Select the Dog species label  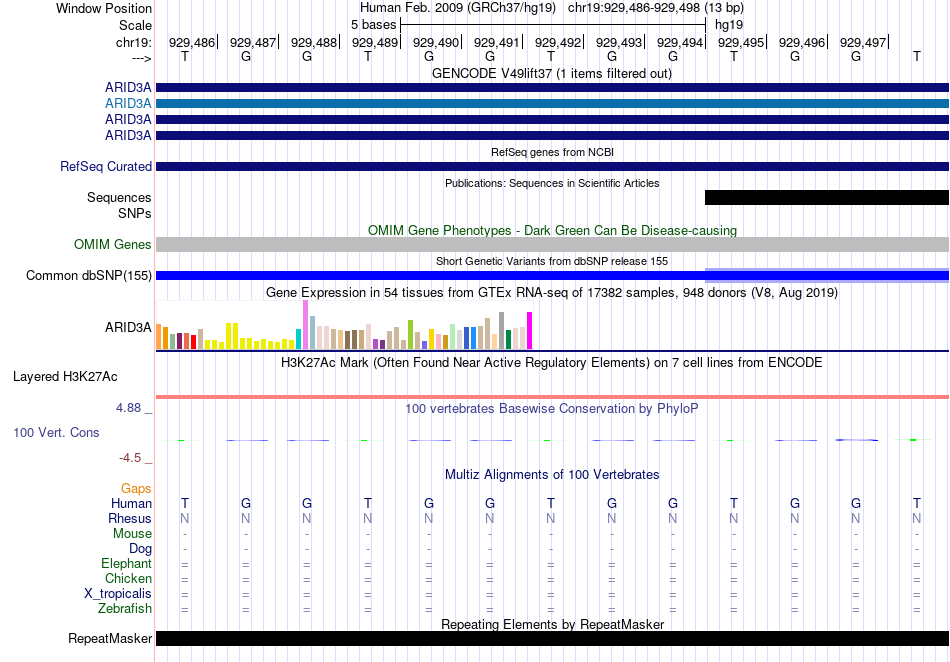(x=141, y=549)
